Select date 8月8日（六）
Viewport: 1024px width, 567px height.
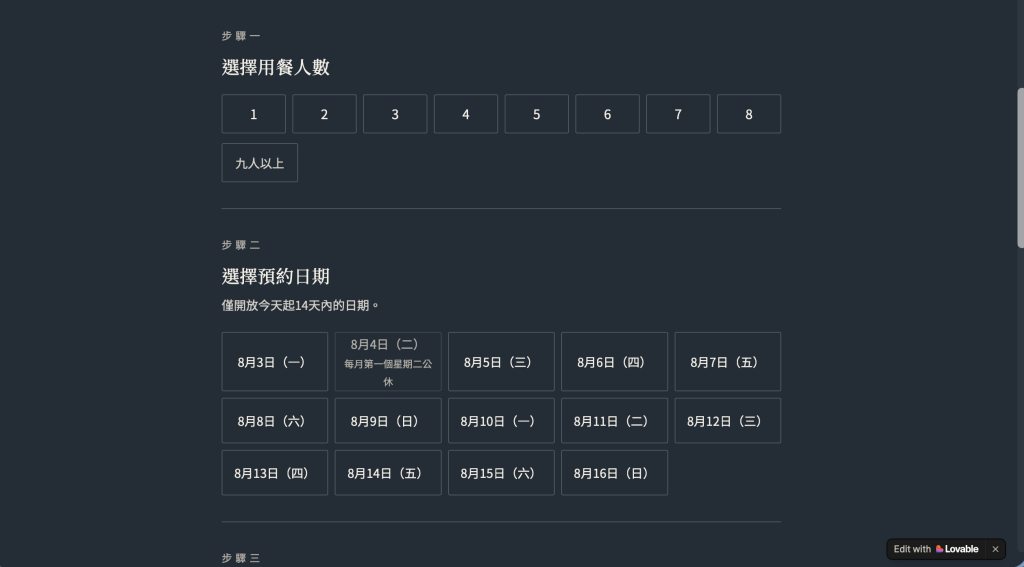(275, 421)
